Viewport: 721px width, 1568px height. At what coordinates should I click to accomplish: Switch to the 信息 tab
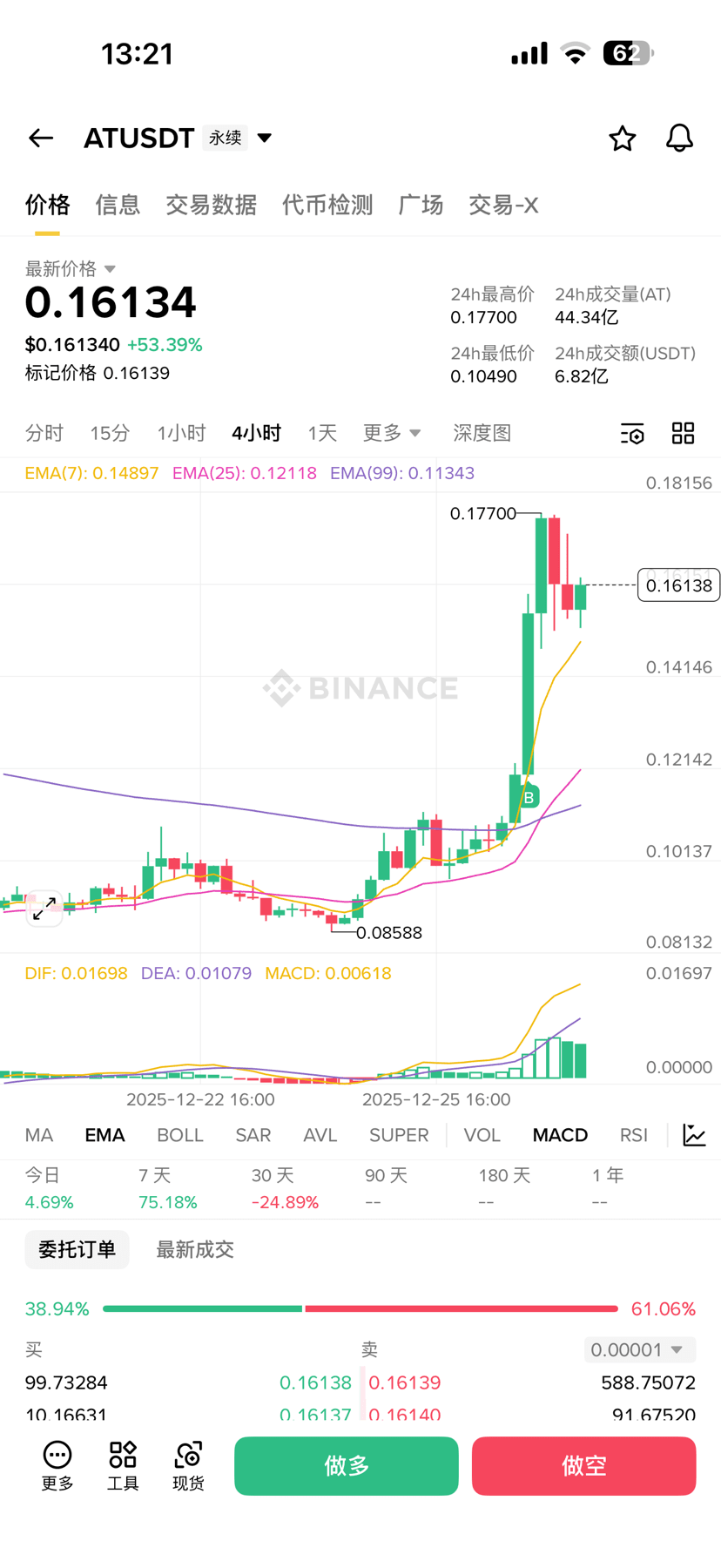click(118, 205)
